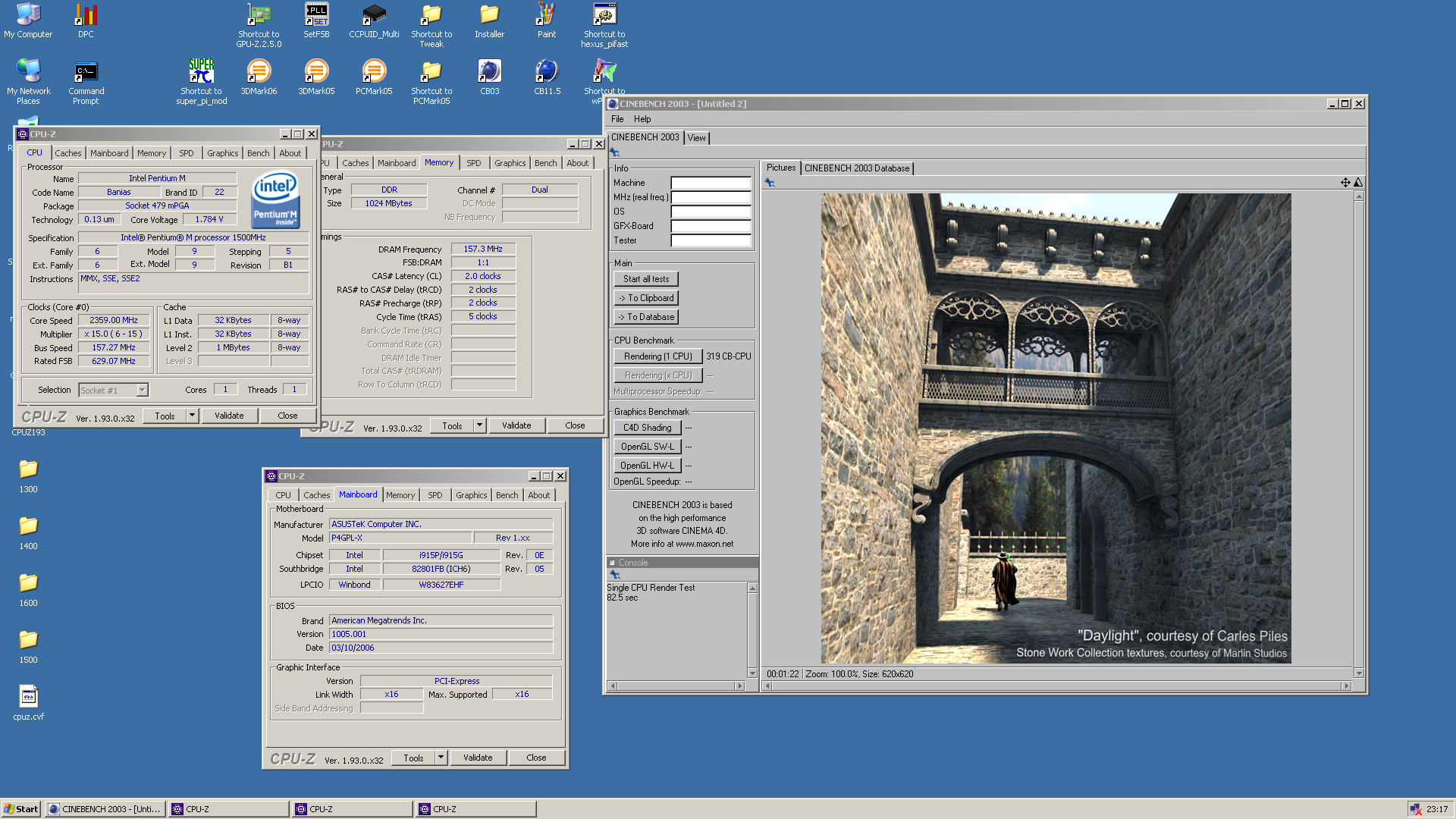
Task: Launch the 3DMark05 desktop icon
Action: [x=316, y=77]
